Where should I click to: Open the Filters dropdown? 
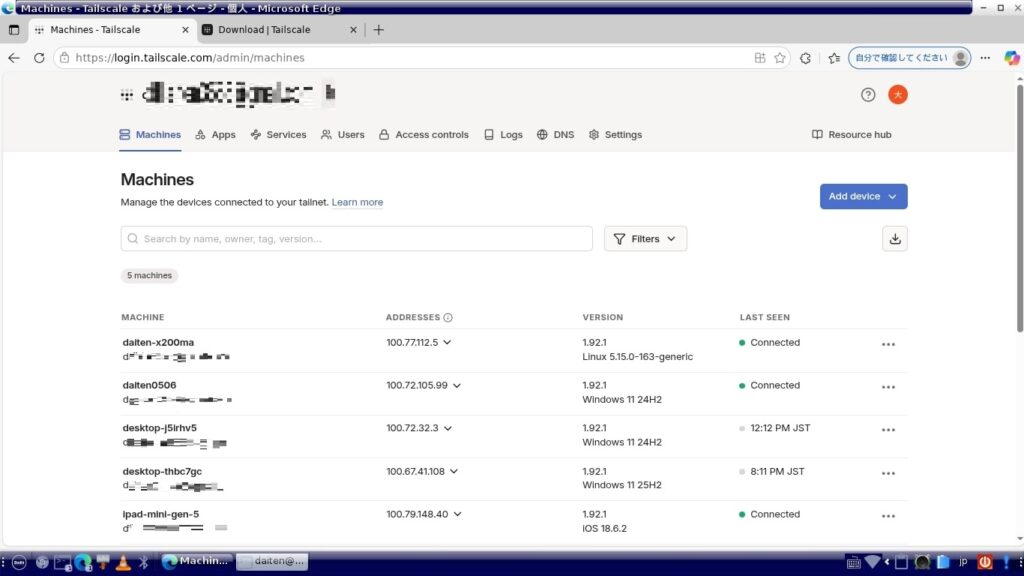[x=645, y=239]
